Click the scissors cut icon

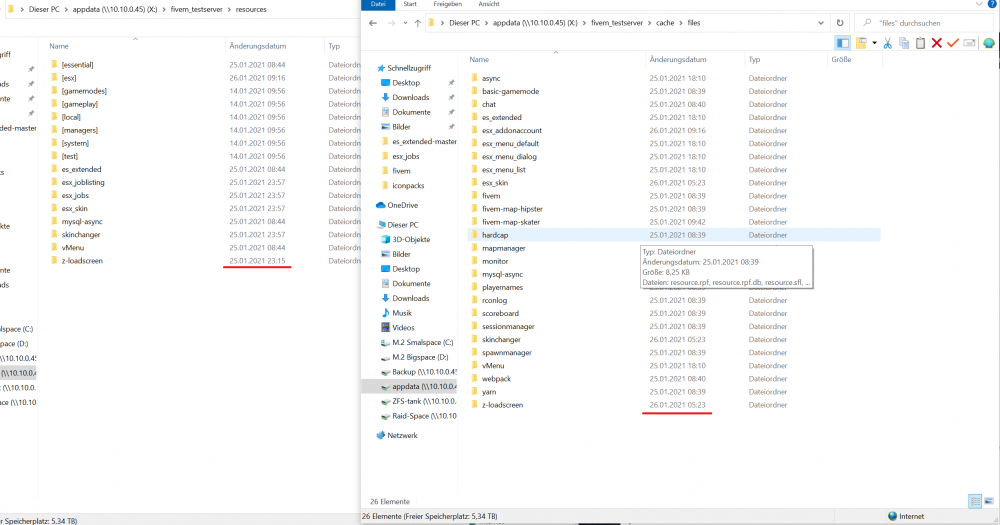click(x=888, y=43)
